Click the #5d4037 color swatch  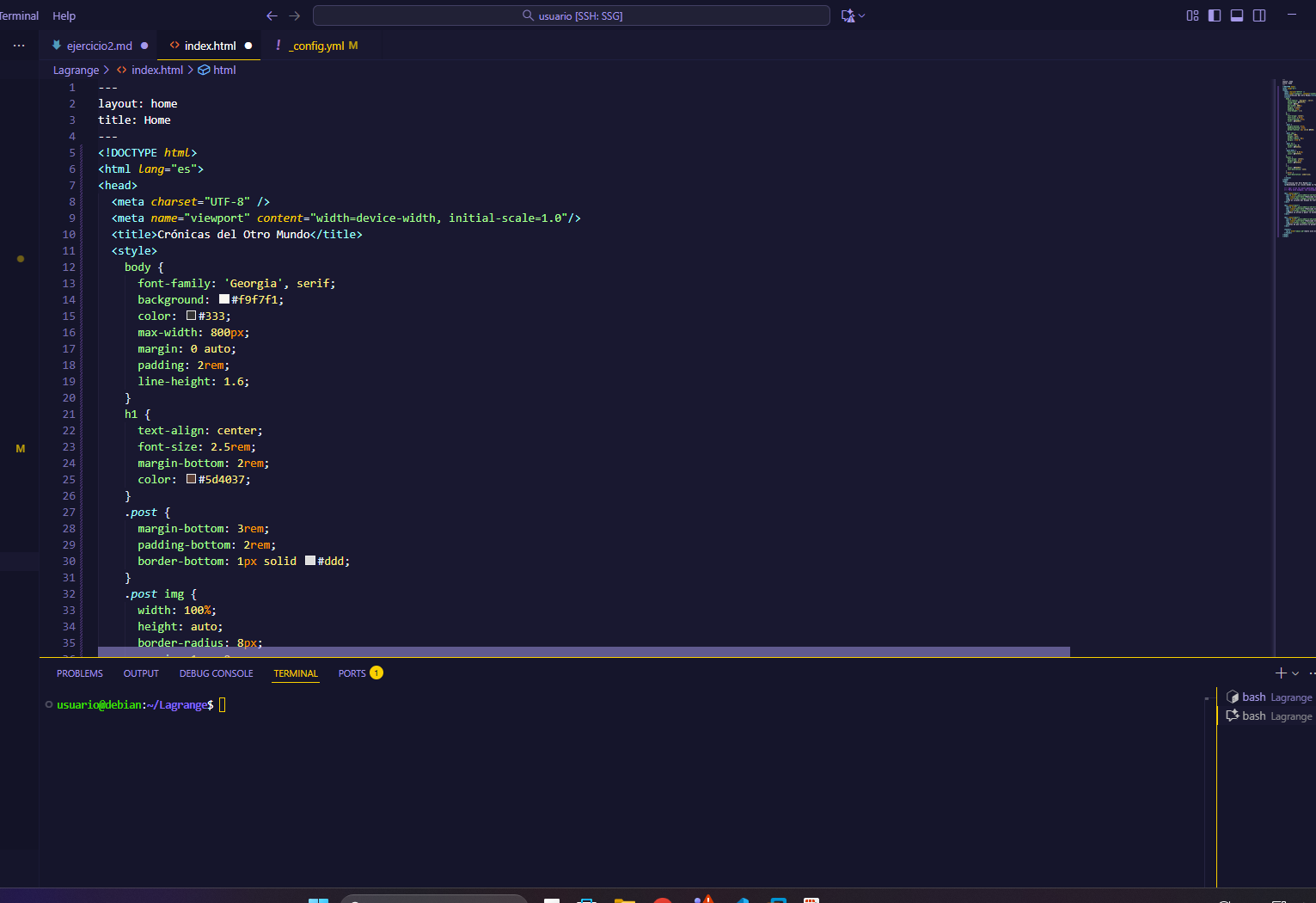[x=192, y=479]
